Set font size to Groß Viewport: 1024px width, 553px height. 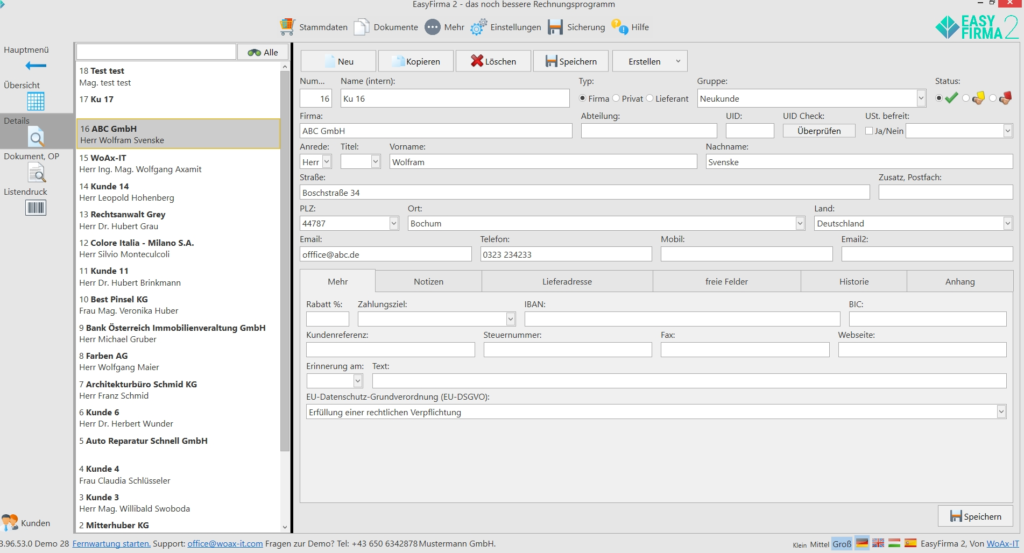[842, 544]
